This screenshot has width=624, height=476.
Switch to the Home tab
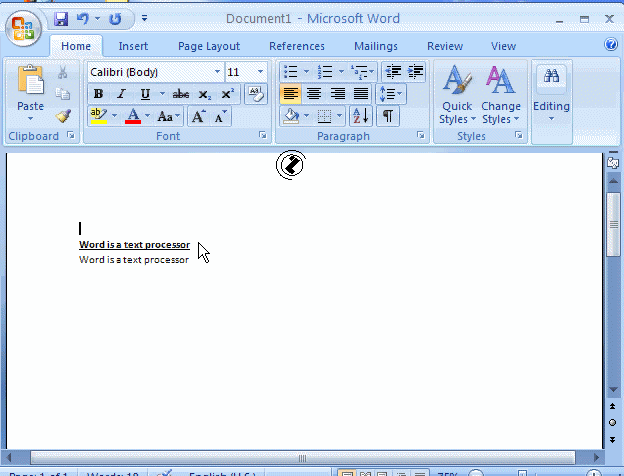(x=76, y=46)
